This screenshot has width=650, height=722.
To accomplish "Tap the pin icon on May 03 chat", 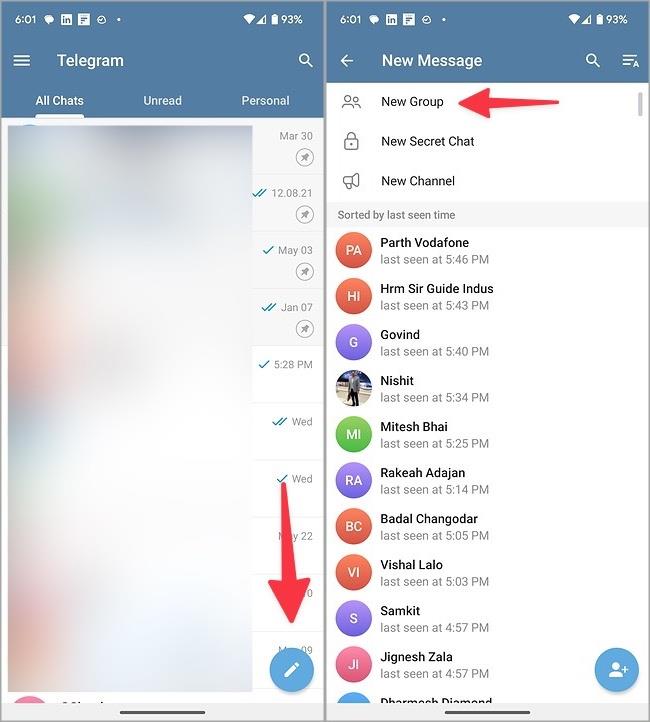I will tap(305, 272).
